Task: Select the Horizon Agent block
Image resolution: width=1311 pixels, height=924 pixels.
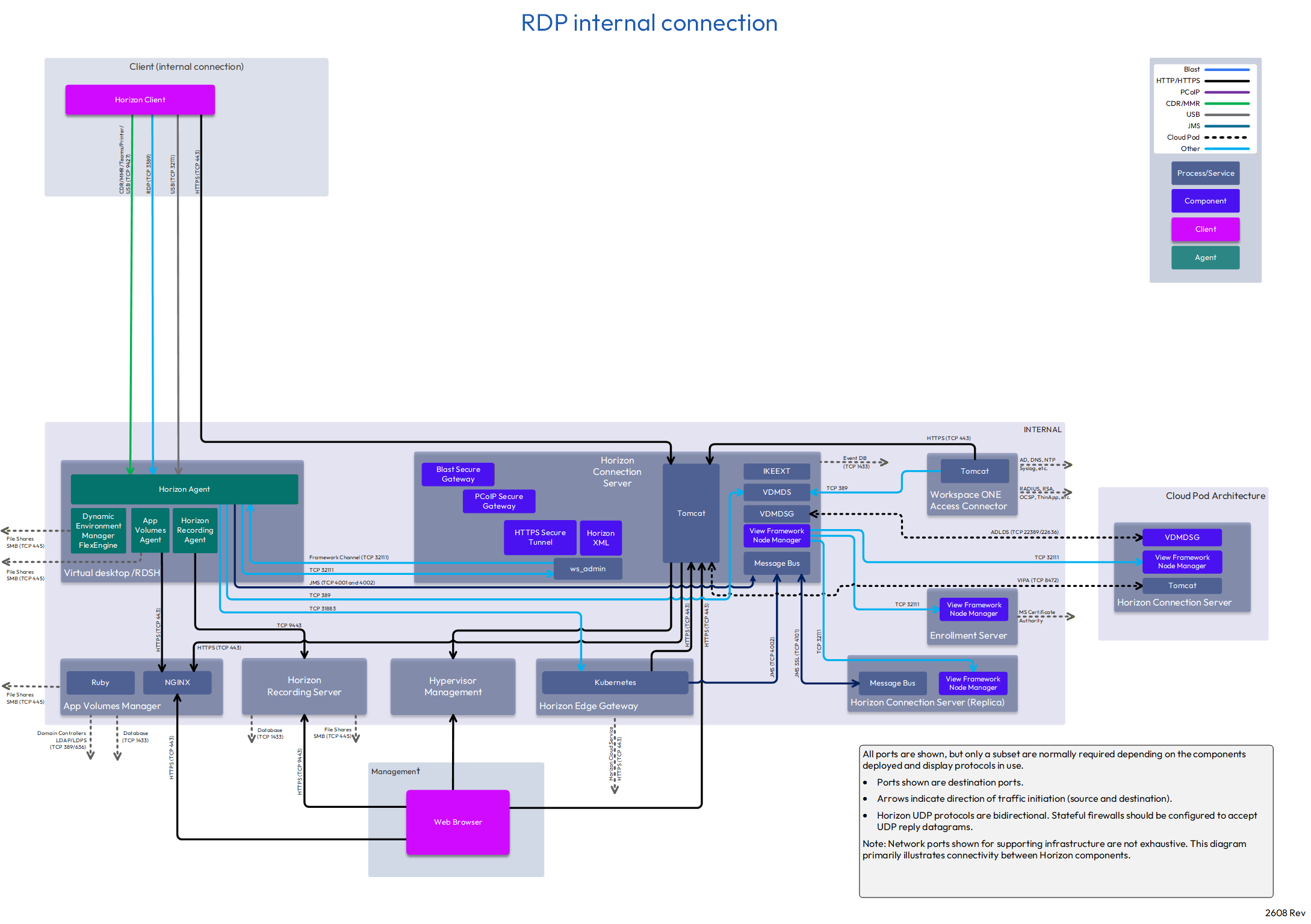Action: click(184, 489)
